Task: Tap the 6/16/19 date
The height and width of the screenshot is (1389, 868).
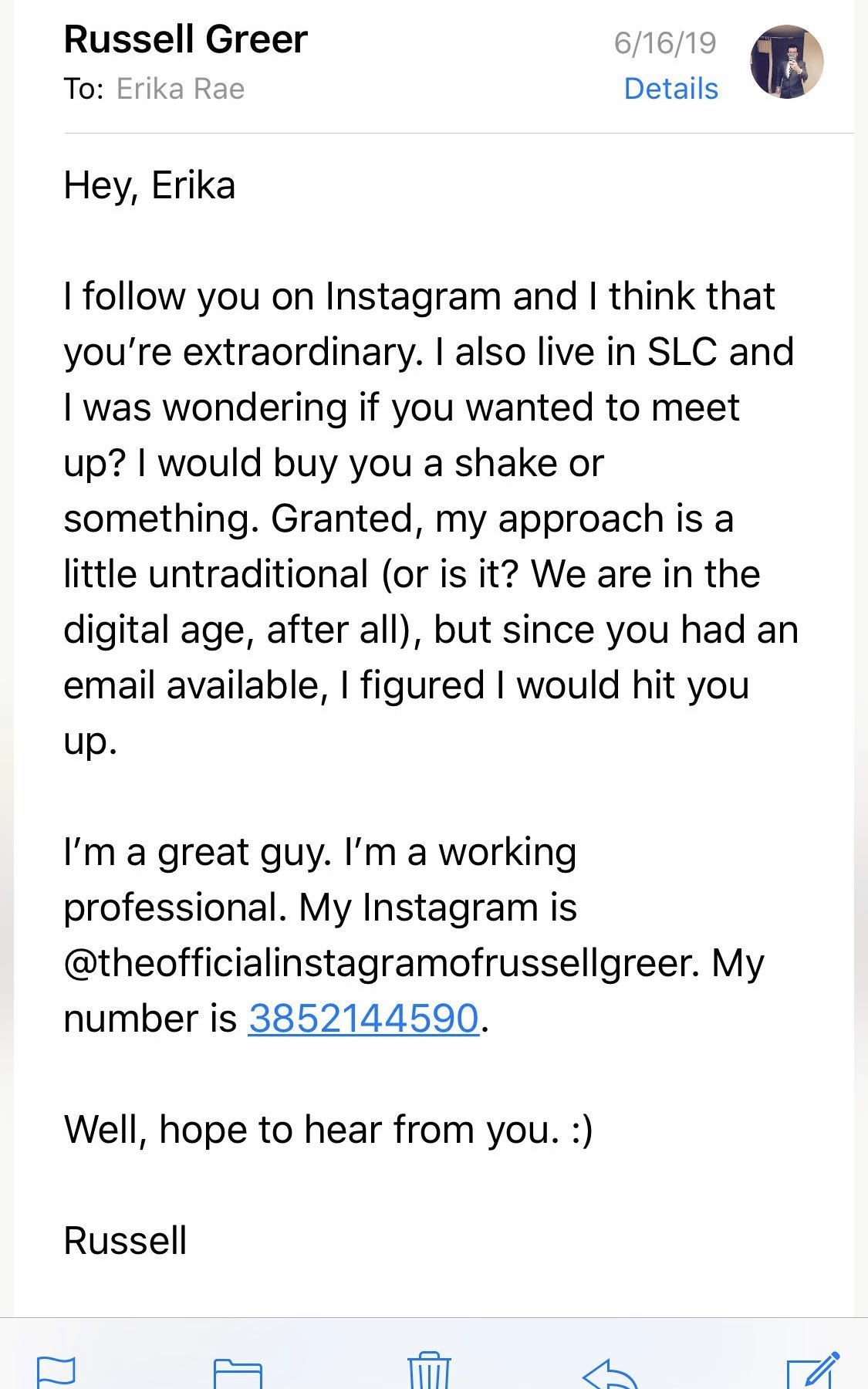Action: [x=665, y=42]
